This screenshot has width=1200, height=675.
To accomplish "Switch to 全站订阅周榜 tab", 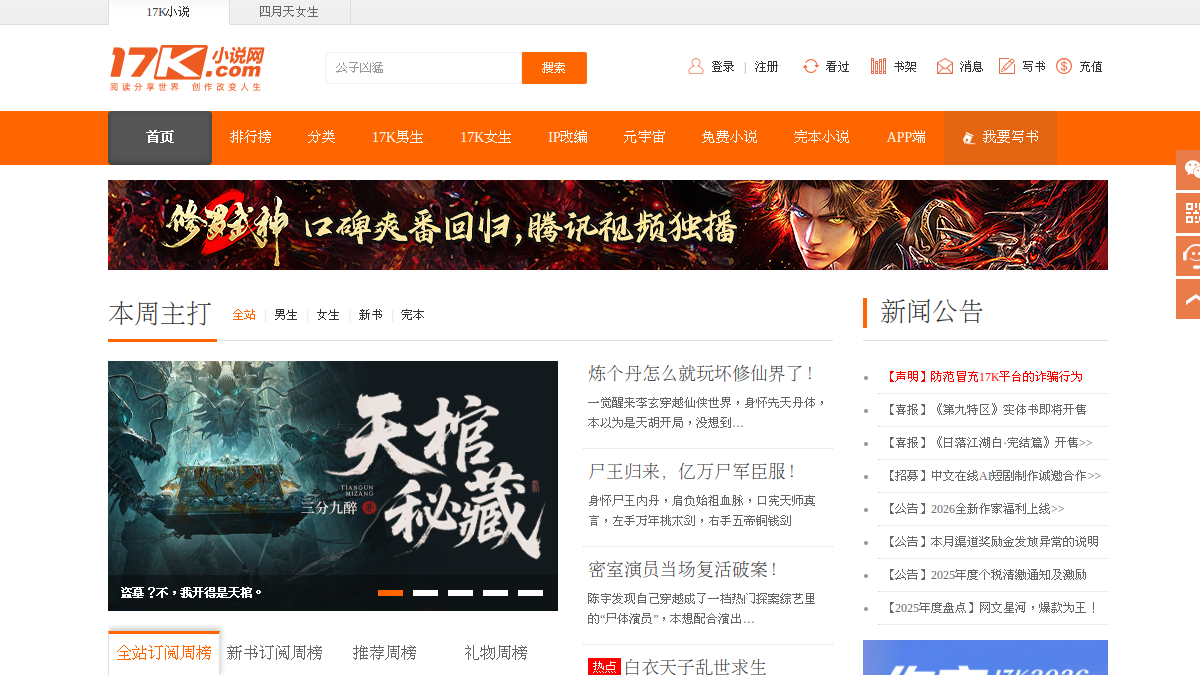I will click(164, 653).
